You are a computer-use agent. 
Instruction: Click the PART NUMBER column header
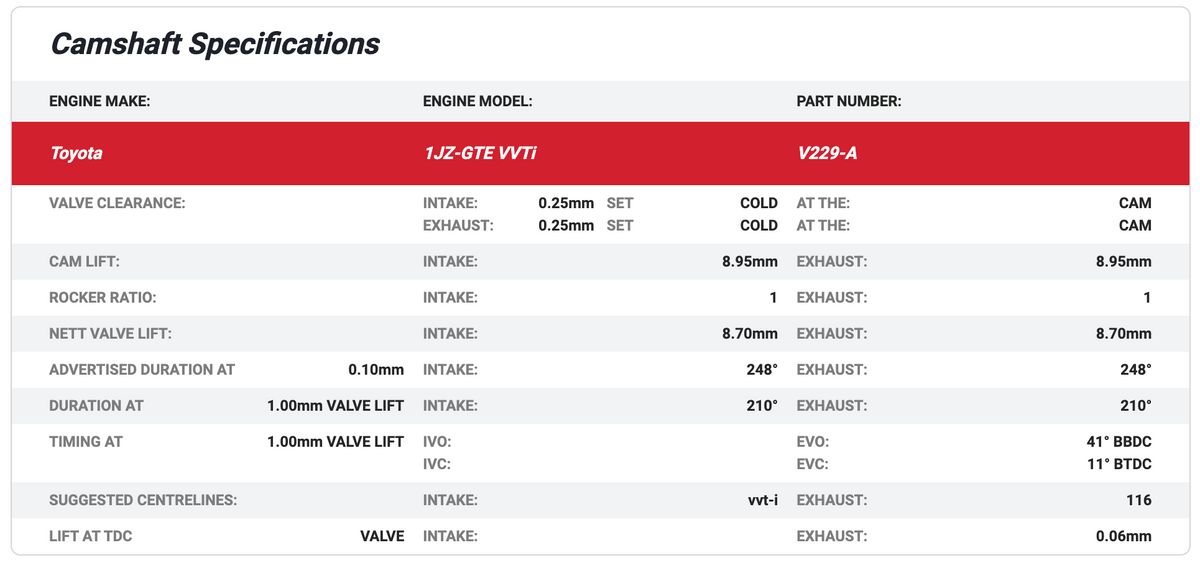click(x=848, y=101)
